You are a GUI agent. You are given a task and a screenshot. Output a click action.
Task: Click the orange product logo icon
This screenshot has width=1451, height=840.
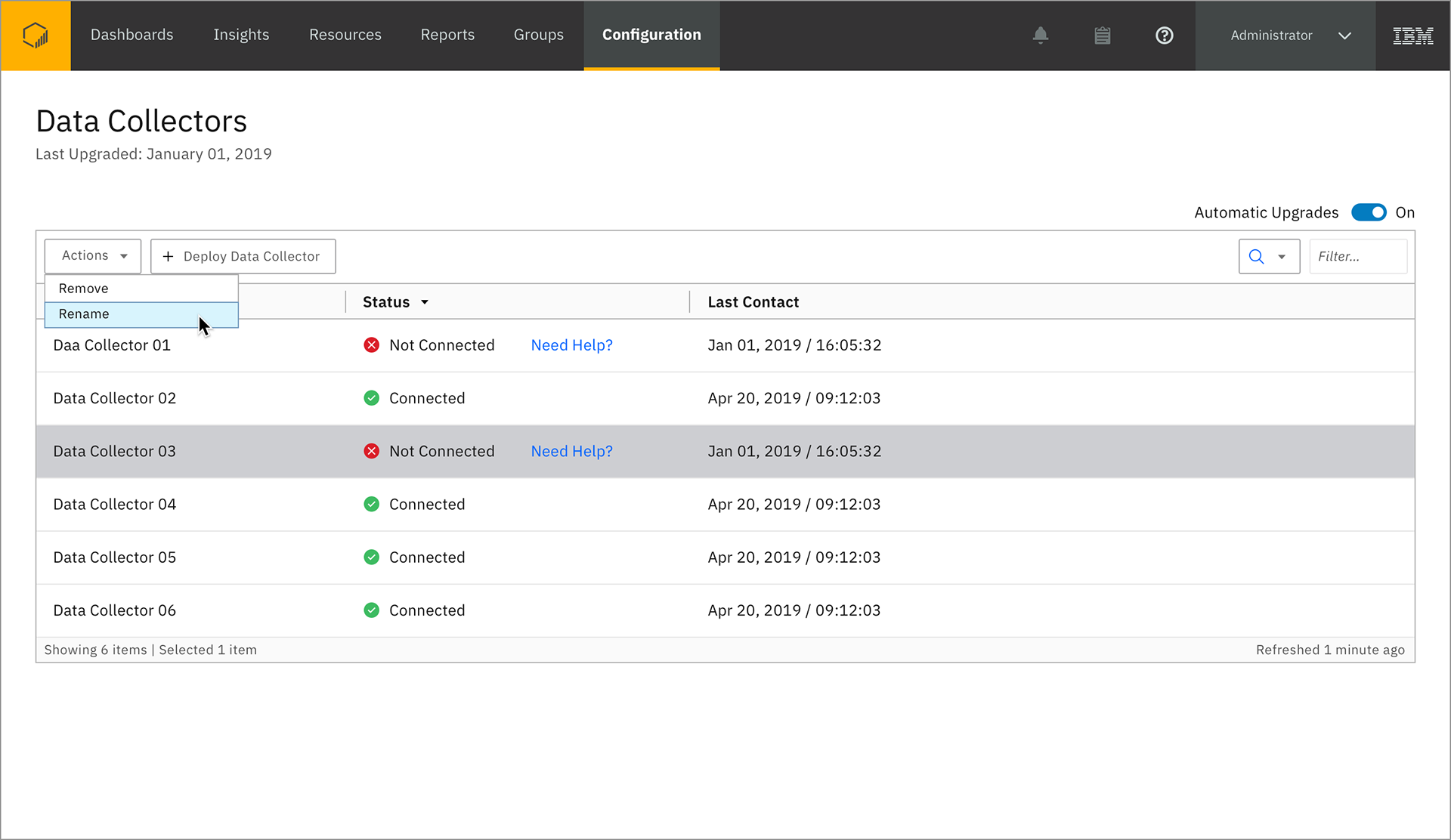click(36, 36)
